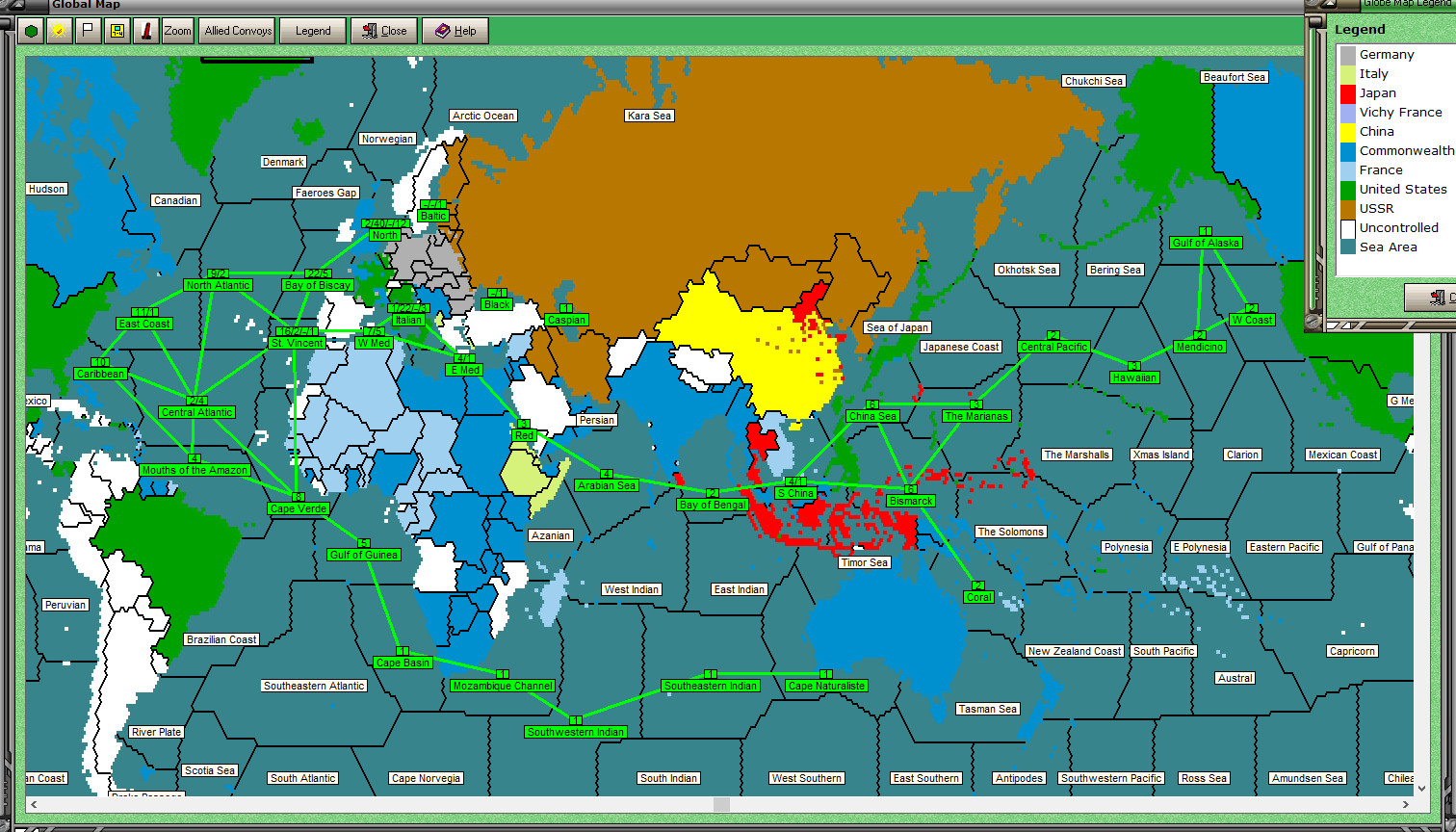This screenshot has height=832, width=1456.
Task: Select the Southwestern Indian convoy node
Action: 576,732
